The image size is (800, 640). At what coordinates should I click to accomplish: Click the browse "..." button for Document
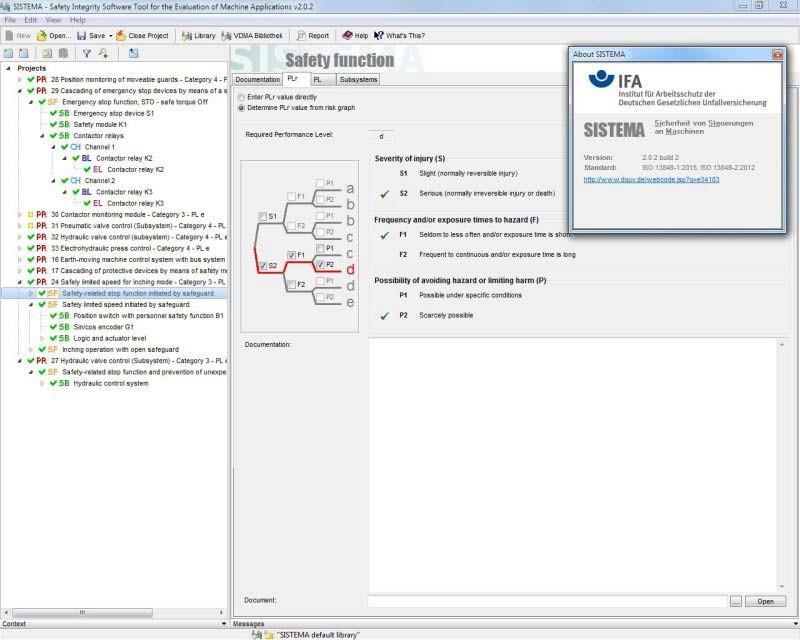(x=735, y=601)
